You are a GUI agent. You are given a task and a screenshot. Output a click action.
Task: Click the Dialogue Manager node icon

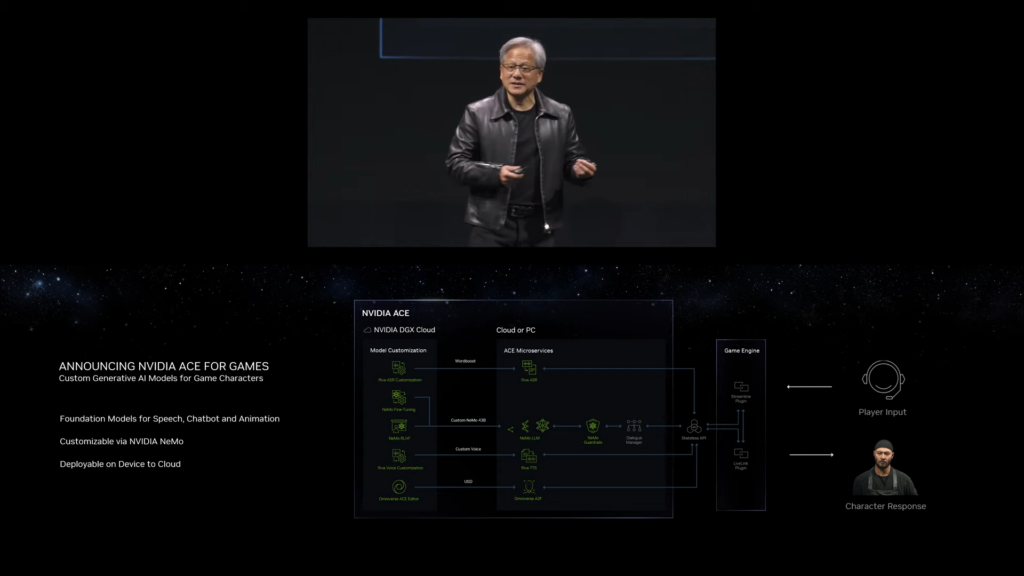tap(633, 425)
